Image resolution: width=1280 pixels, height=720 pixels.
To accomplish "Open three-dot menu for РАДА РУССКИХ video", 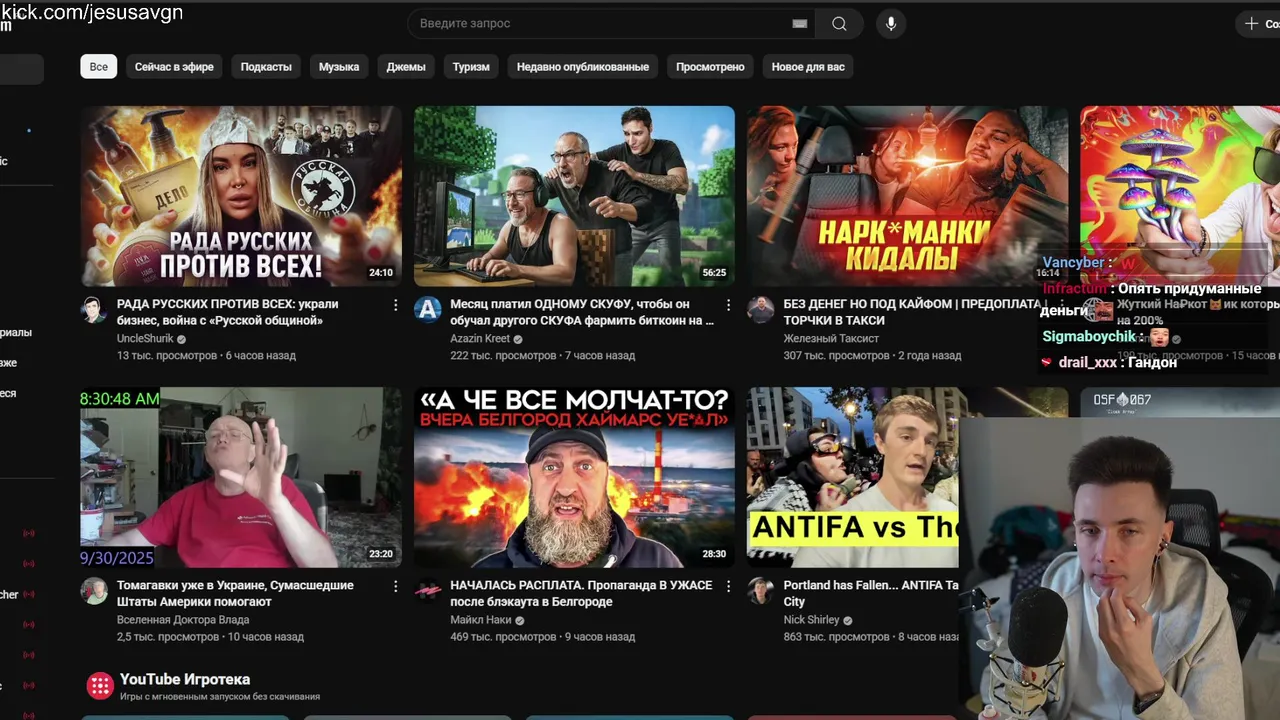I will 395,305.
